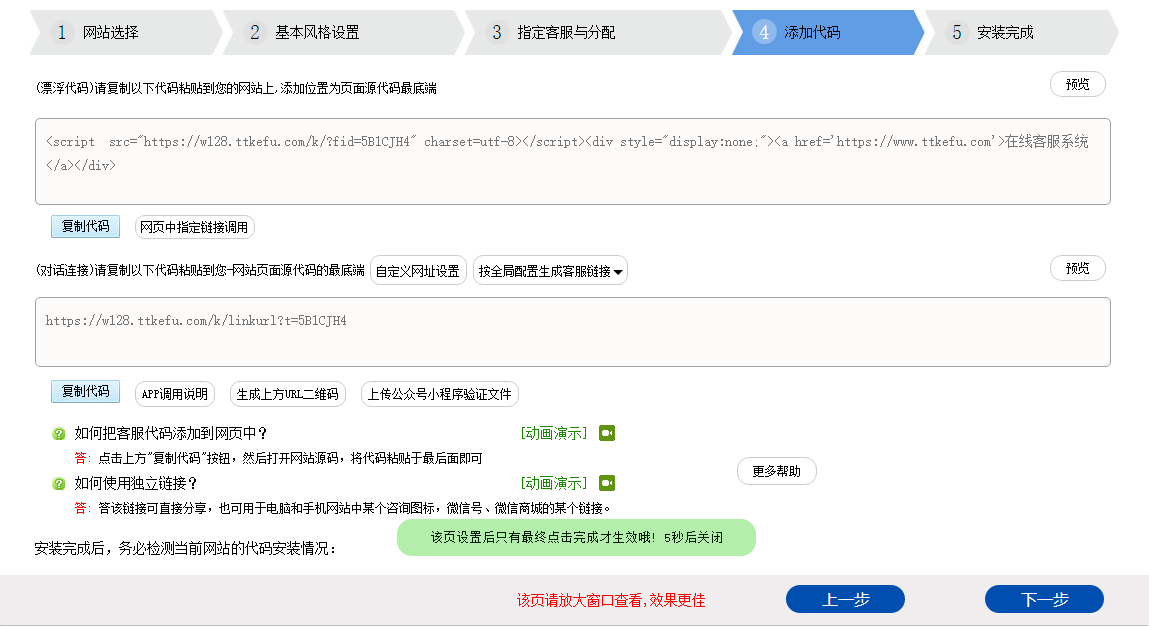Click answer text 答该链接可直接分享
1149x626 pixels.
(x=355, y=508)
